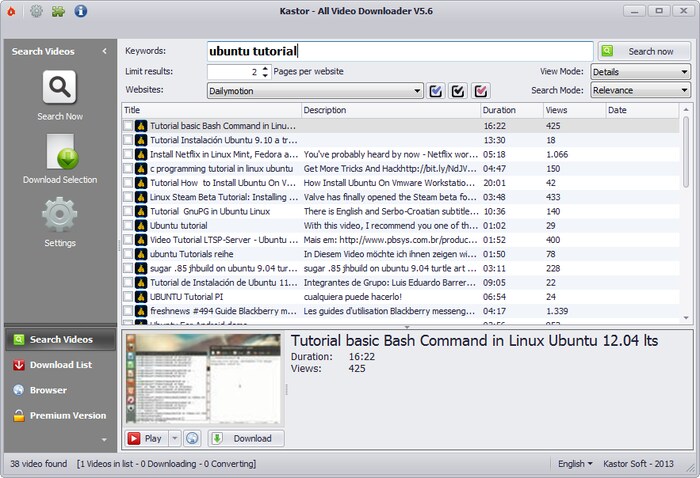
Task: Open the Download List section
Action: click(60, 365)
